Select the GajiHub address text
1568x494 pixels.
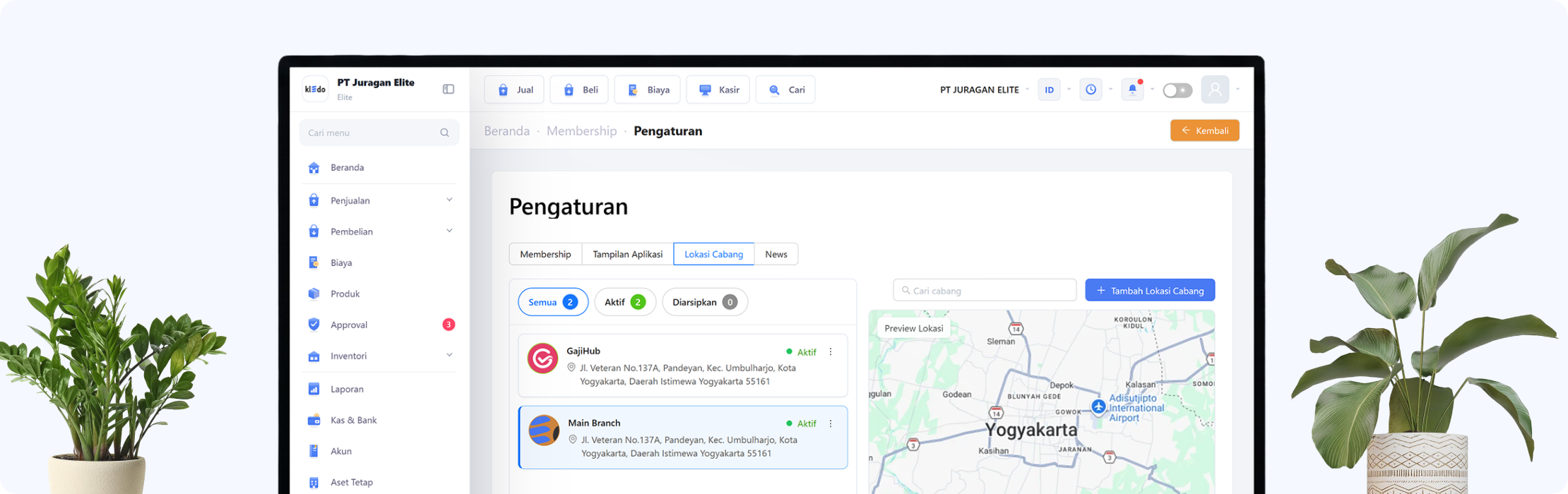pyautogui.click(x=688, y=375)
